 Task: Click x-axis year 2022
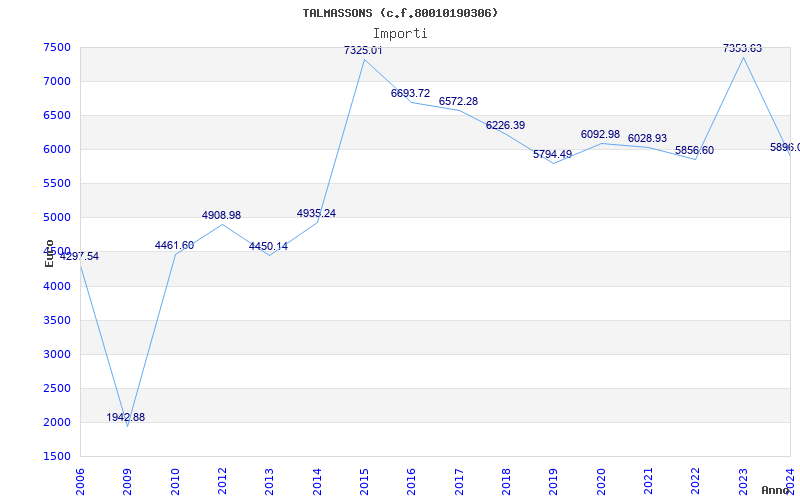696,481
